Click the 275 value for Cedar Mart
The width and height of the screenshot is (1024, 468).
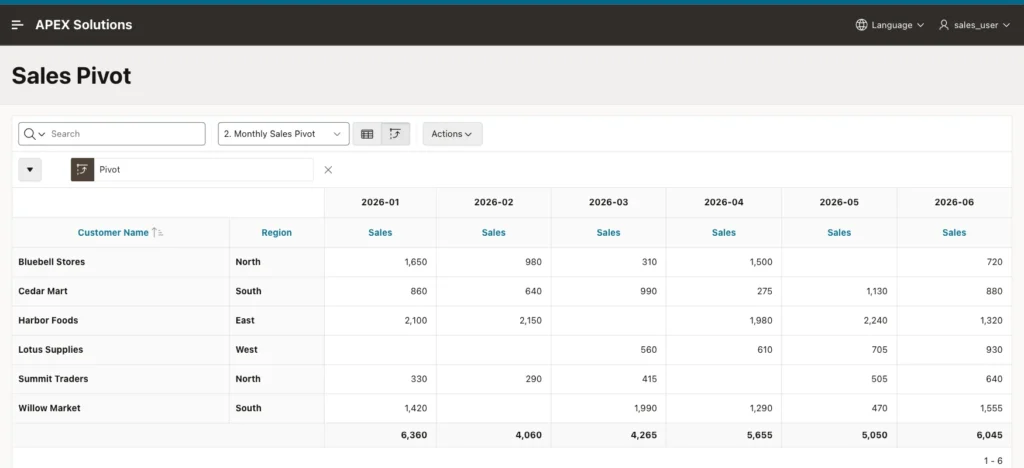click(763, 291)
